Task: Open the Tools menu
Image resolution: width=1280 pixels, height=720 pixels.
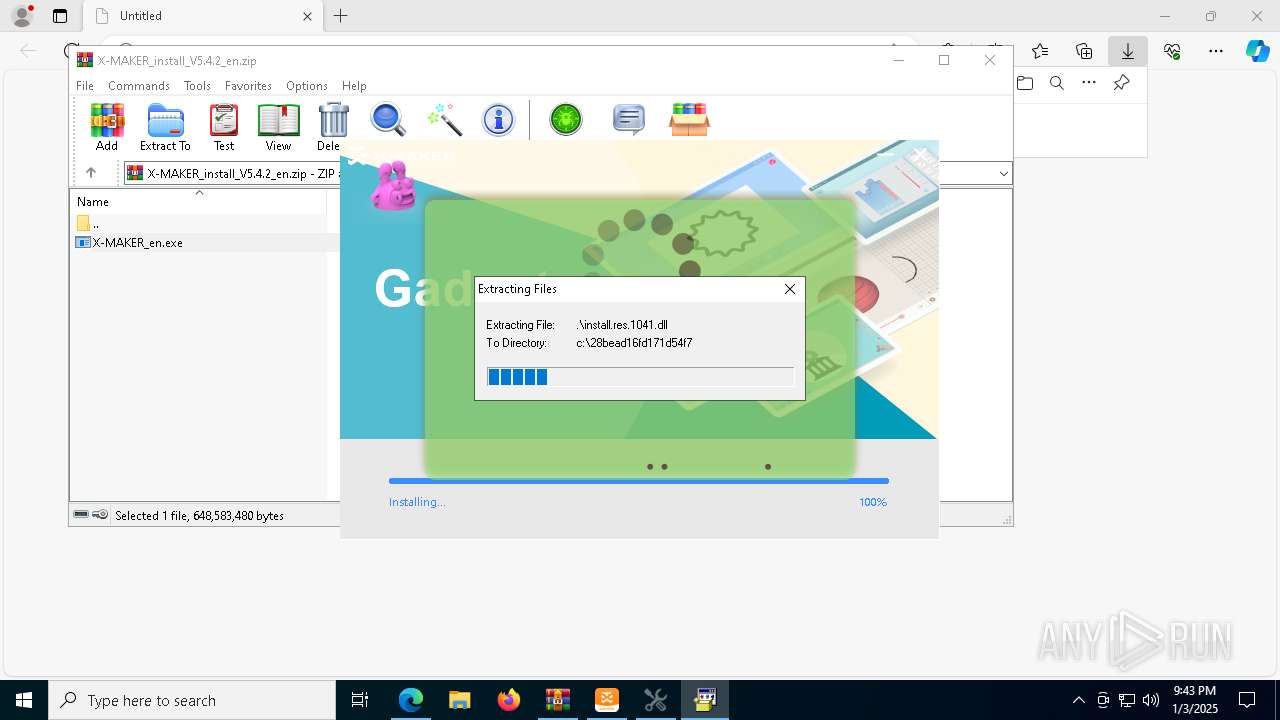Action: [197, 86]
